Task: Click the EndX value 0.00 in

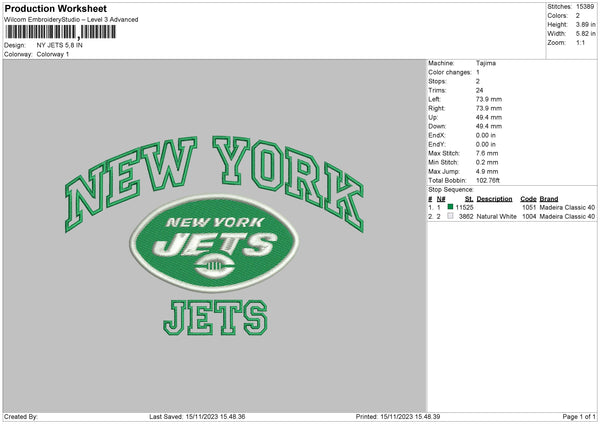Action: click(x=486, y=135)
